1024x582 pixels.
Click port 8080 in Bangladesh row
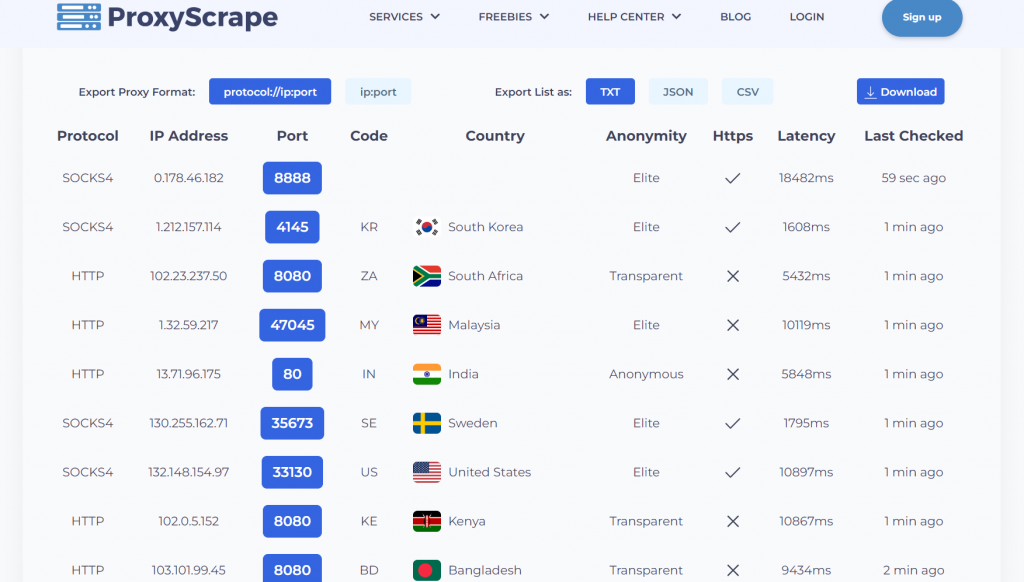pos(292,568)
